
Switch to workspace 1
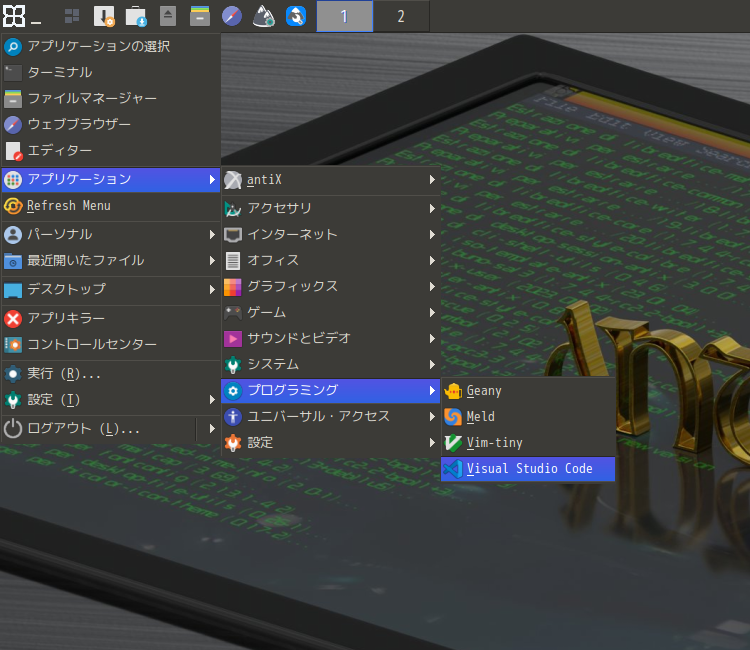point(344,16)
